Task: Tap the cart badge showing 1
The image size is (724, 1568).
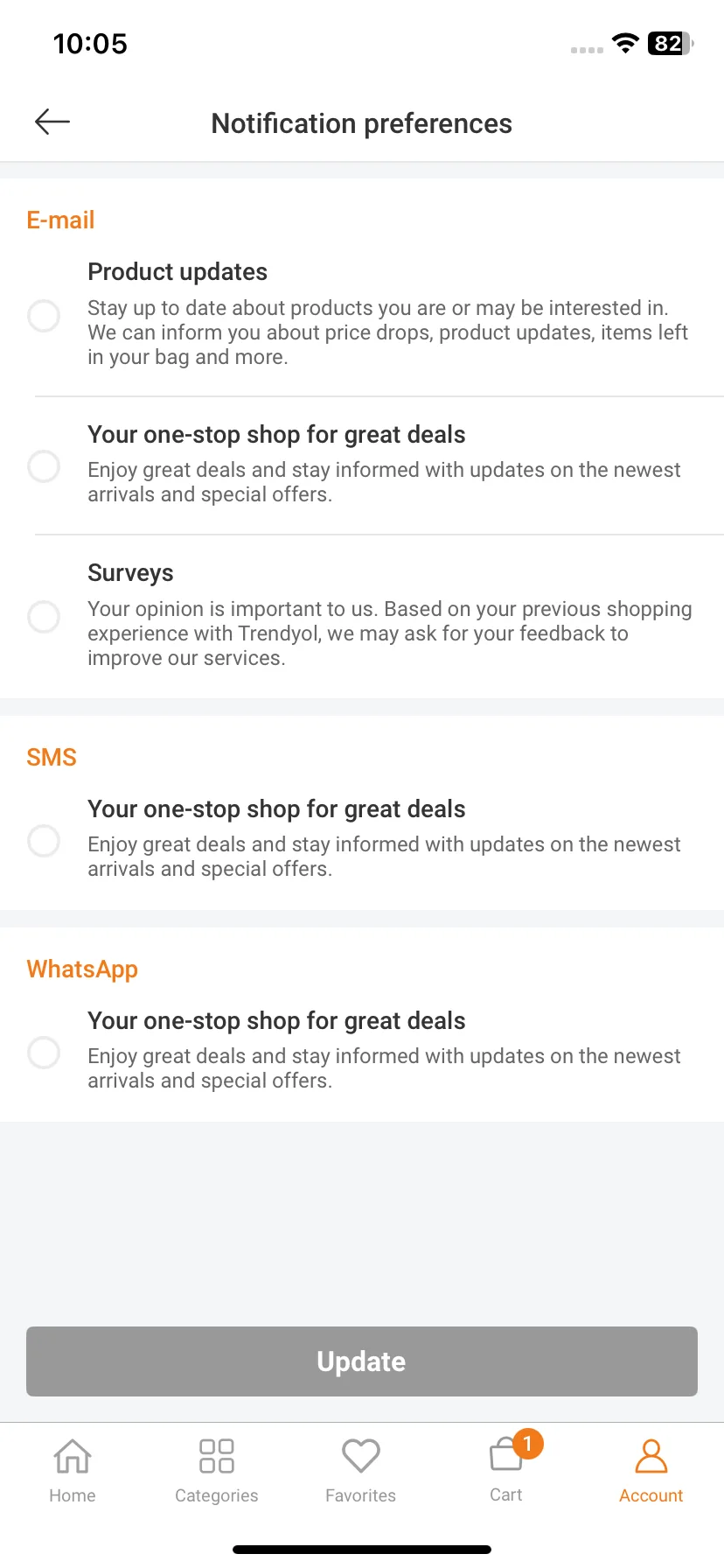Action: [x=527, y=1444]
